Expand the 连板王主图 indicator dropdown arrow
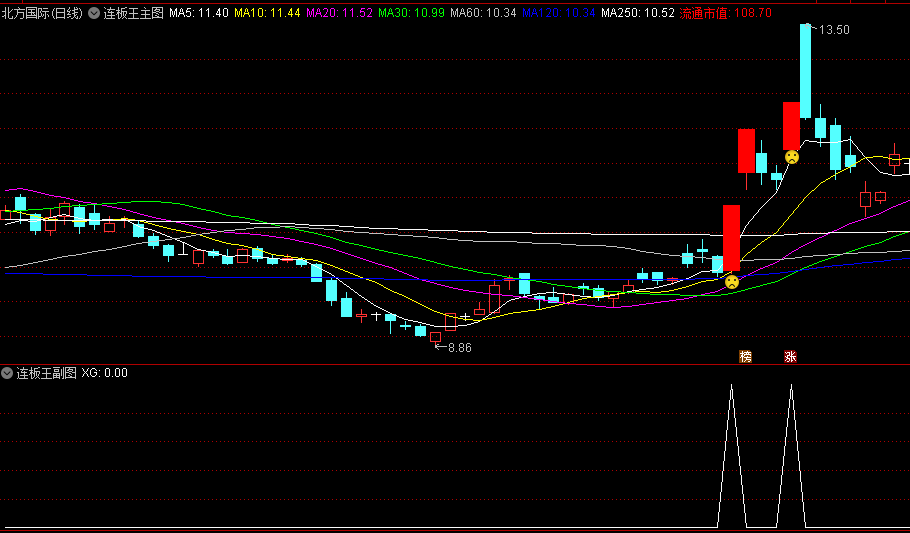 pyautogui.click(x=93, y=13)
